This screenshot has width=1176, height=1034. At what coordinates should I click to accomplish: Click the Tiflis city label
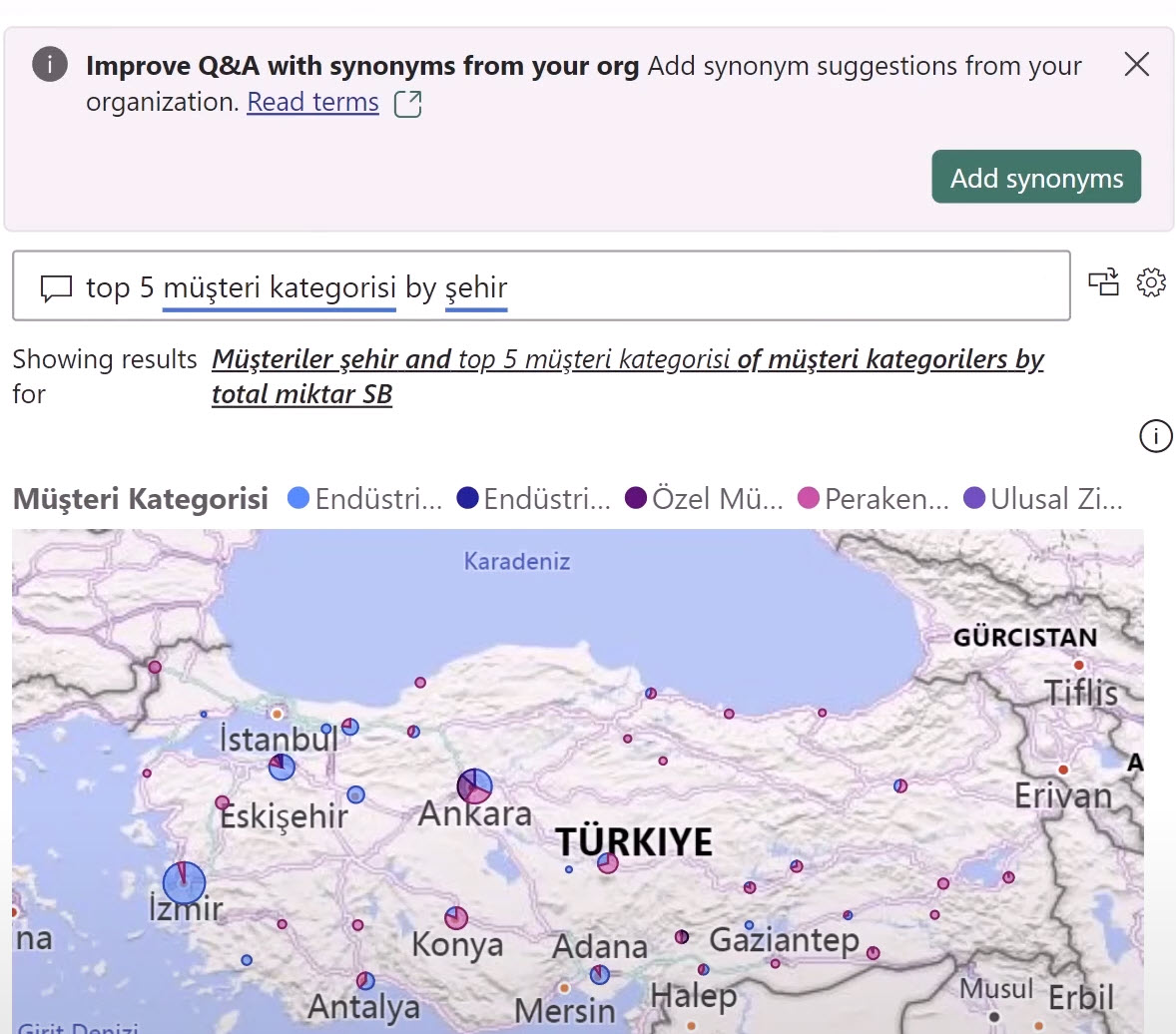1081,692
